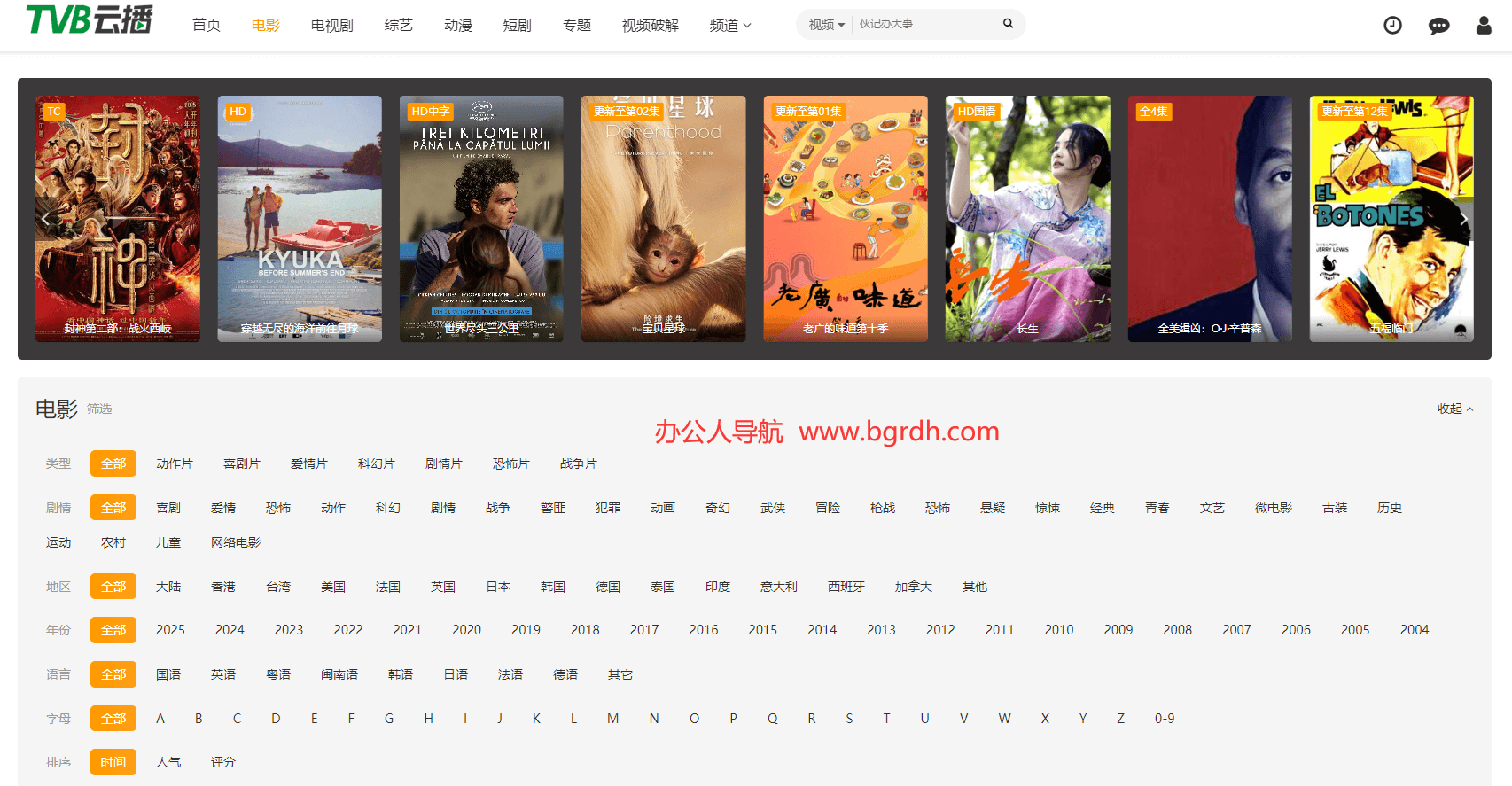Open the El Botones poster
This screenshot has height=786, width=1512.
pos(1391,219)
